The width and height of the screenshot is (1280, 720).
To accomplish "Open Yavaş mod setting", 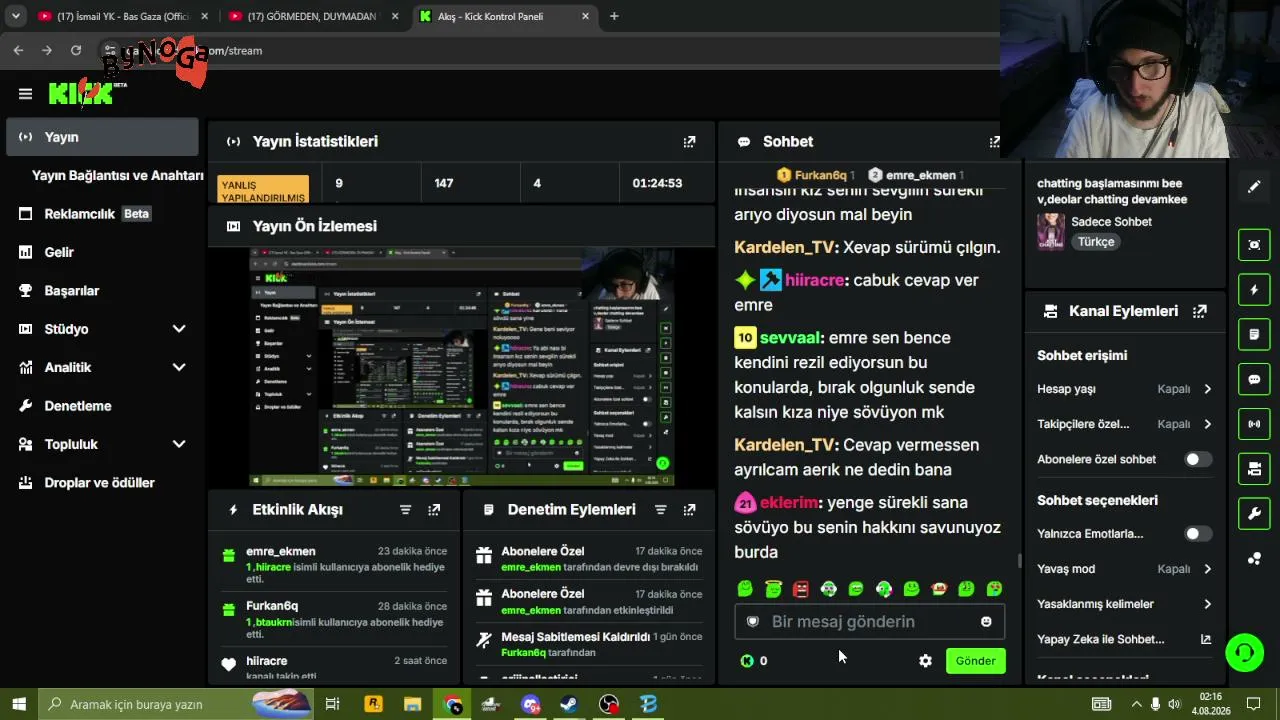I will click(x=1125, y=569).
